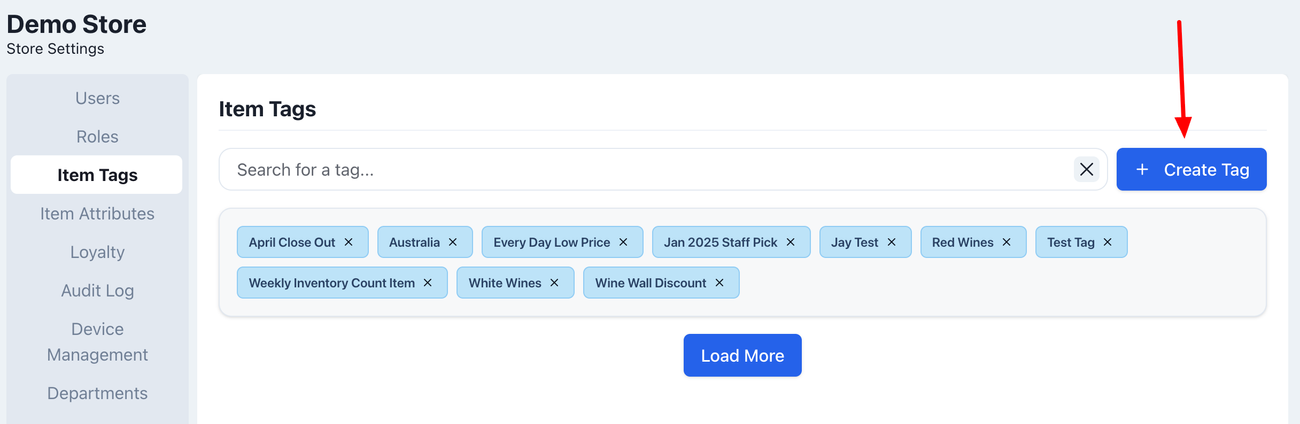Screen dimensions: 1300x424
Task: Focus the Search for a tag input
Action: (x=640, y=169)
